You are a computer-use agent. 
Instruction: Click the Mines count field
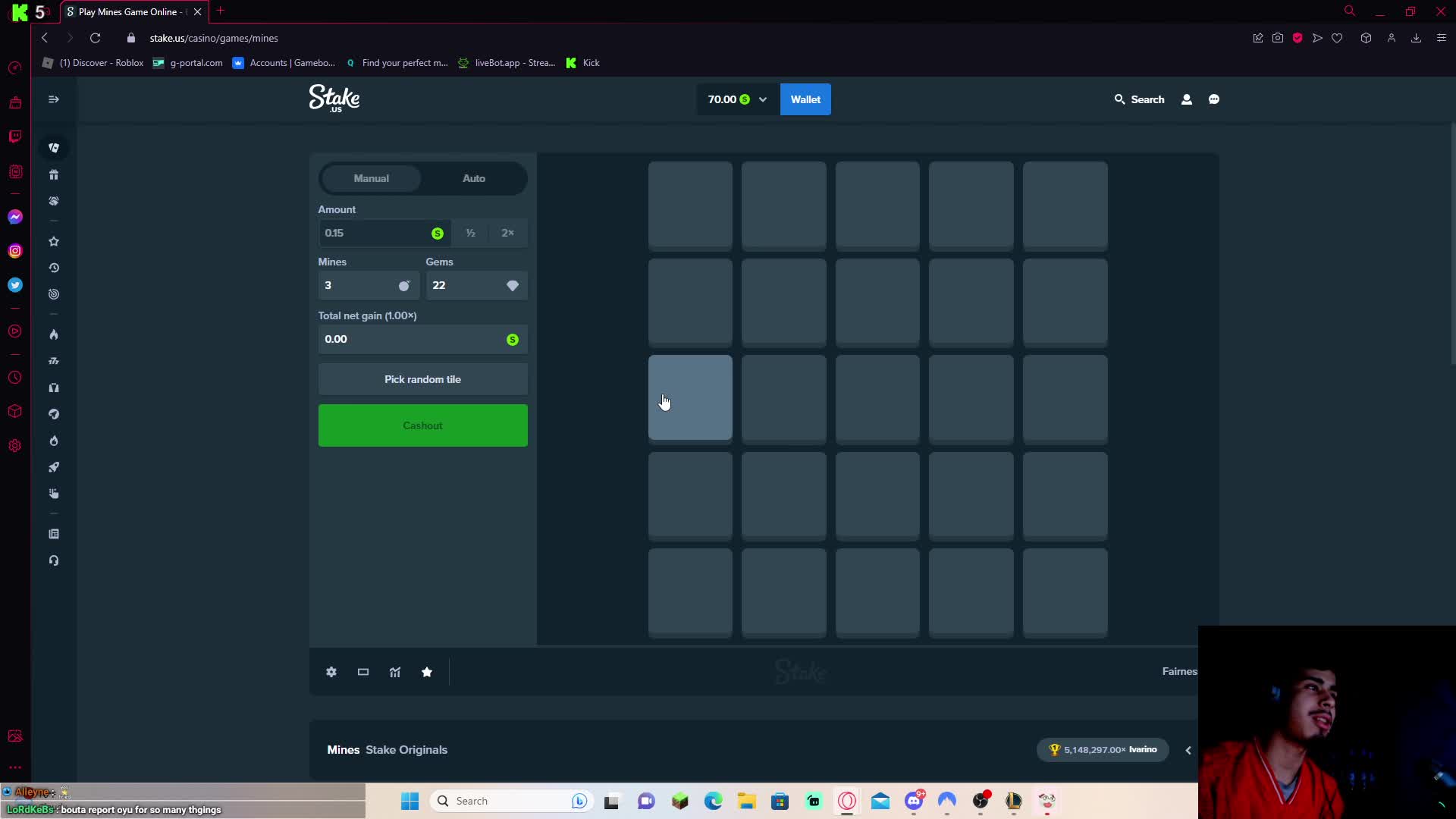369,285
